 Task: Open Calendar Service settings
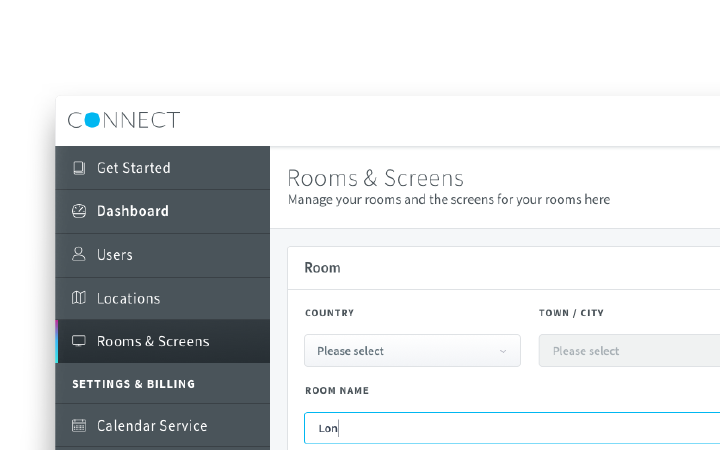[163, 426]
